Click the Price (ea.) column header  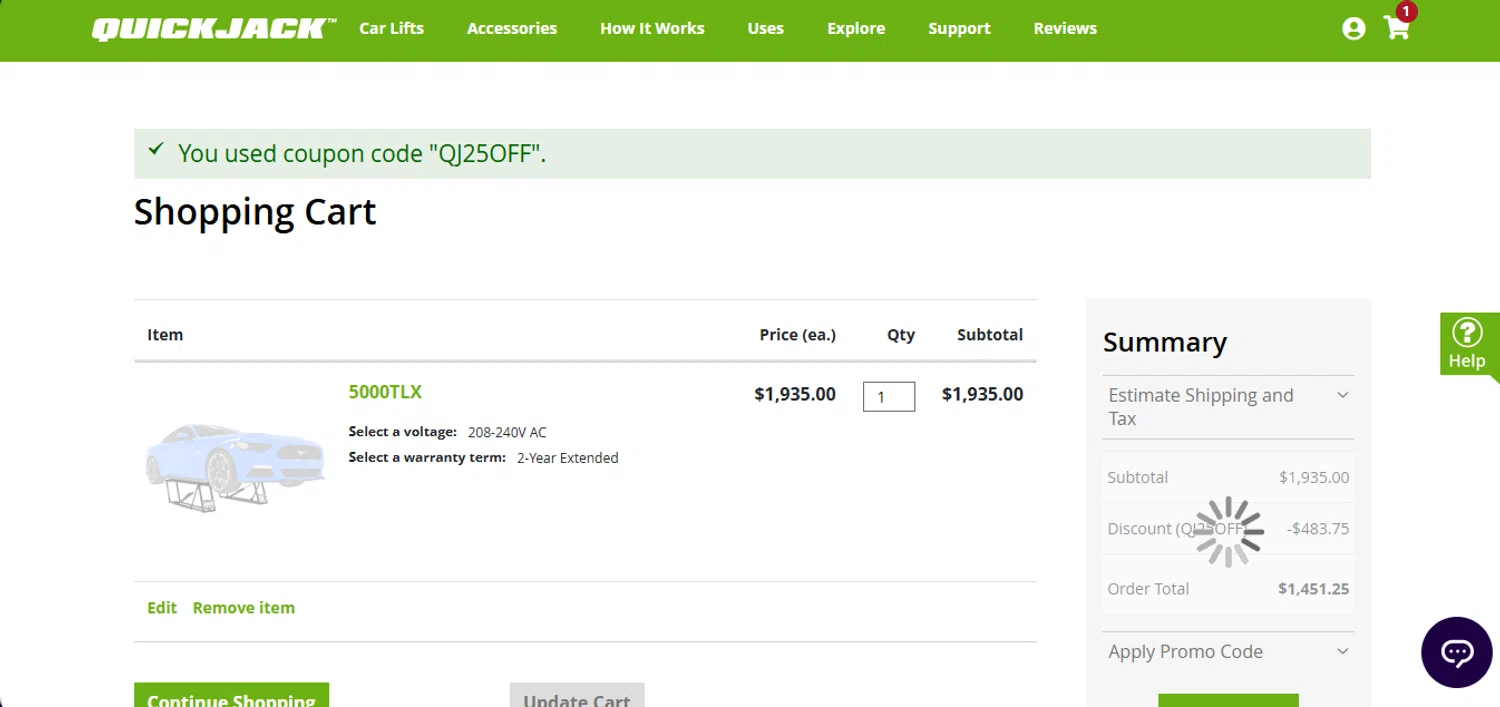797,335
